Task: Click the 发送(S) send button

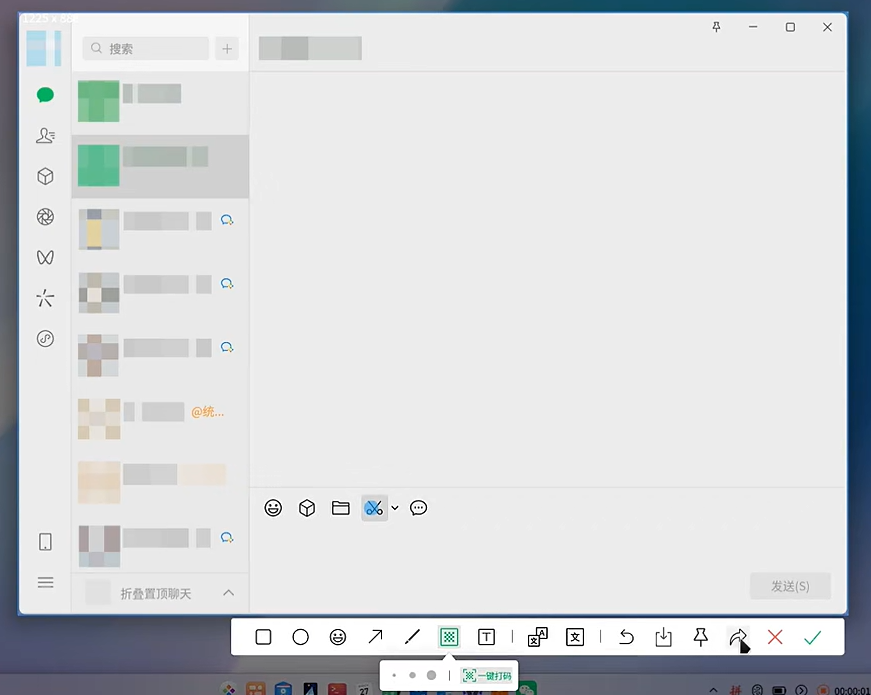Action: click(x=790, y=586)
